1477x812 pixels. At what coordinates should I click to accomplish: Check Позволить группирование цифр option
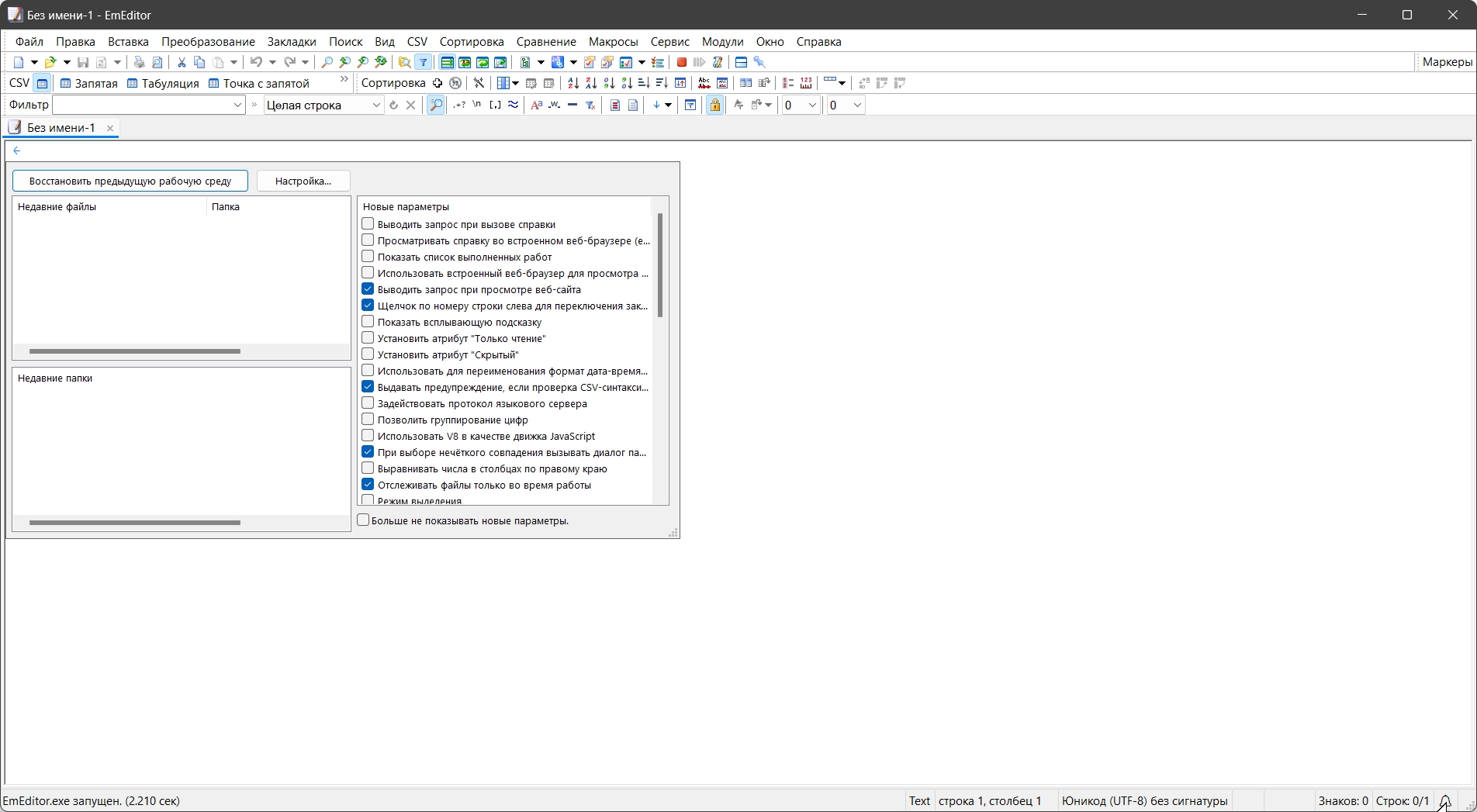tap(368, 419)
